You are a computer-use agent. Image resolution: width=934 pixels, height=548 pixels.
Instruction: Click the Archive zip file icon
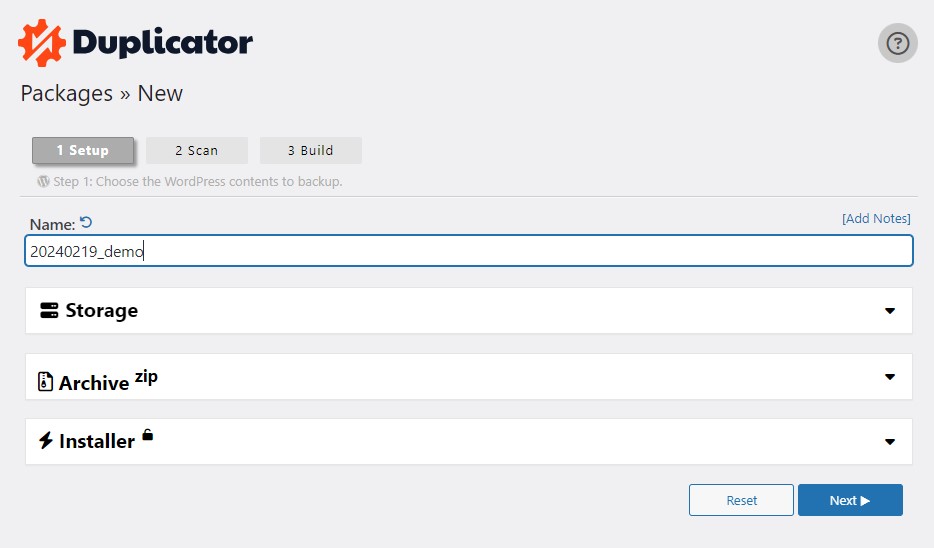45,381
